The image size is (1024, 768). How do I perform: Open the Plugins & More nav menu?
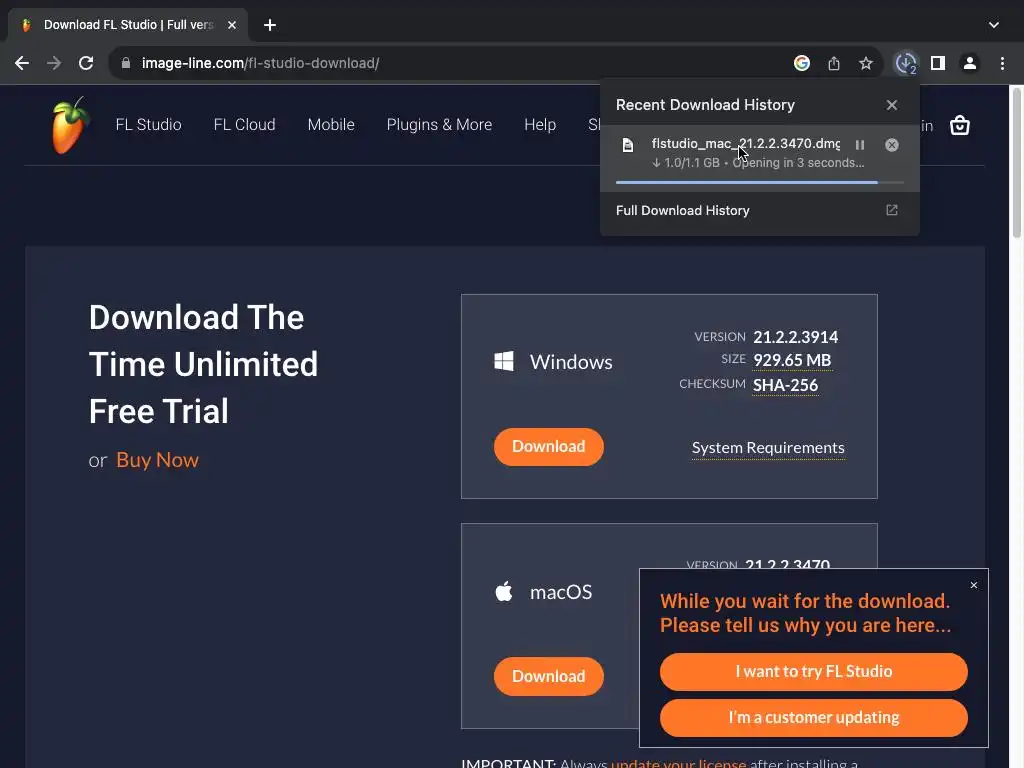(440, 125)
